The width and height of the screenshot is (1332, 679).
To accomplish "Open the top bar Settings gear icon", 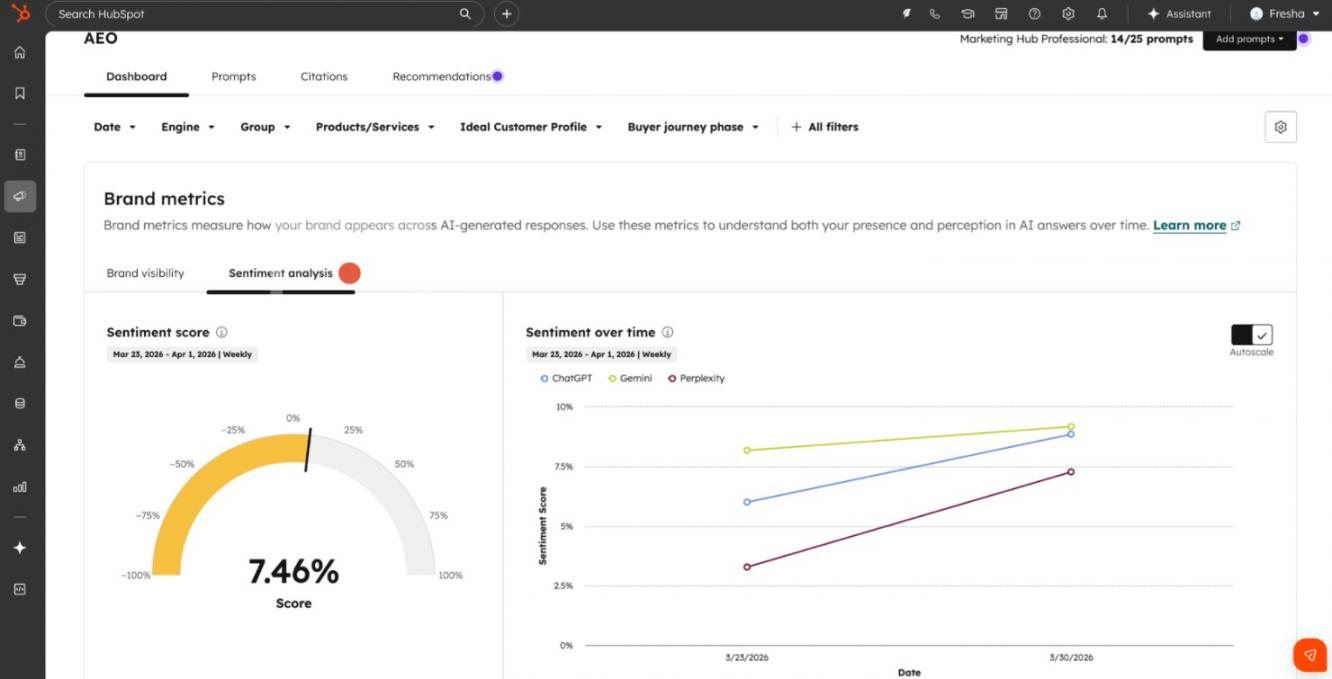I will (x=1068, y=14).
